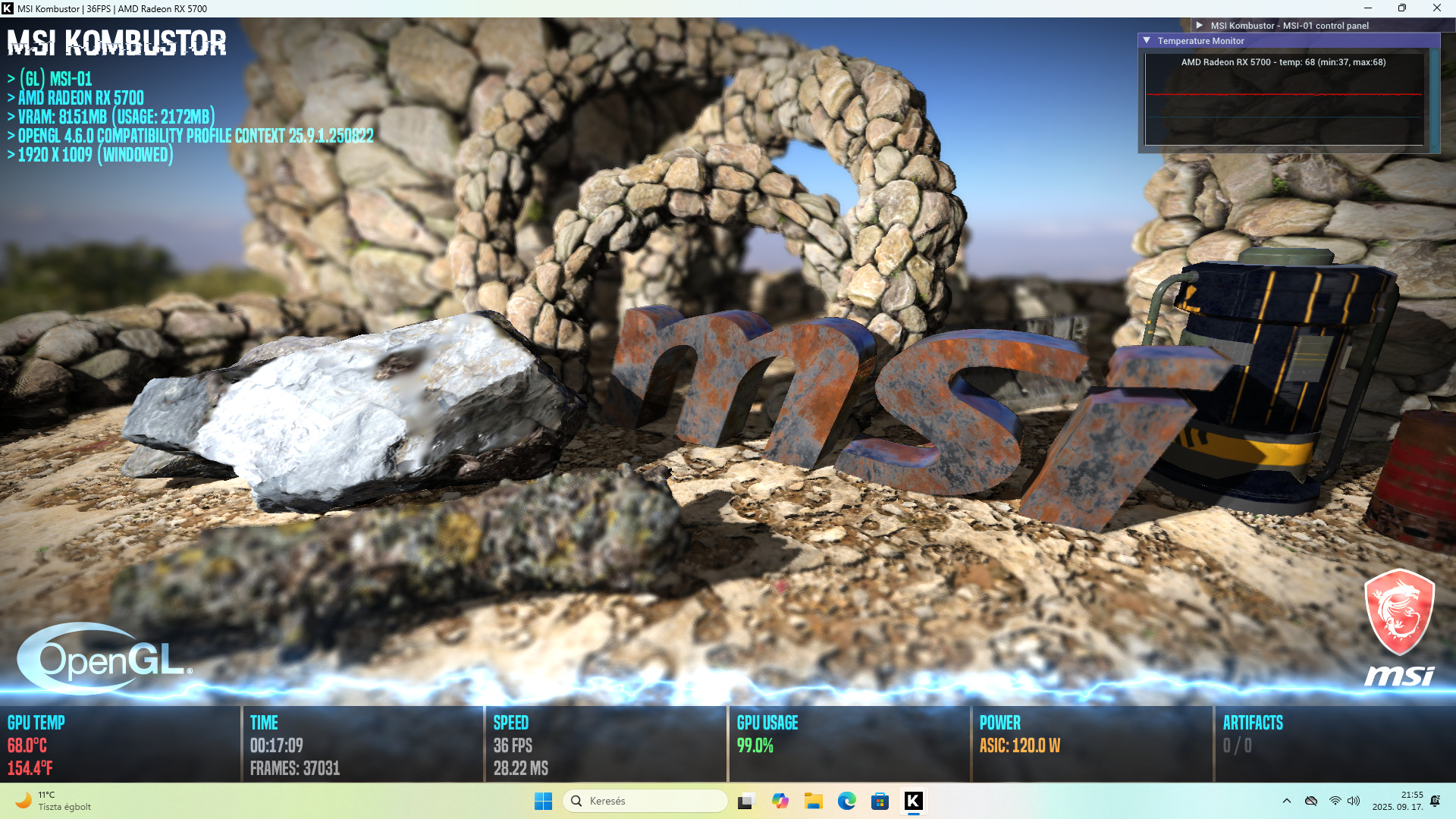Open the weather widget showing 11°C
The image size is (1456, 819).
53,801
